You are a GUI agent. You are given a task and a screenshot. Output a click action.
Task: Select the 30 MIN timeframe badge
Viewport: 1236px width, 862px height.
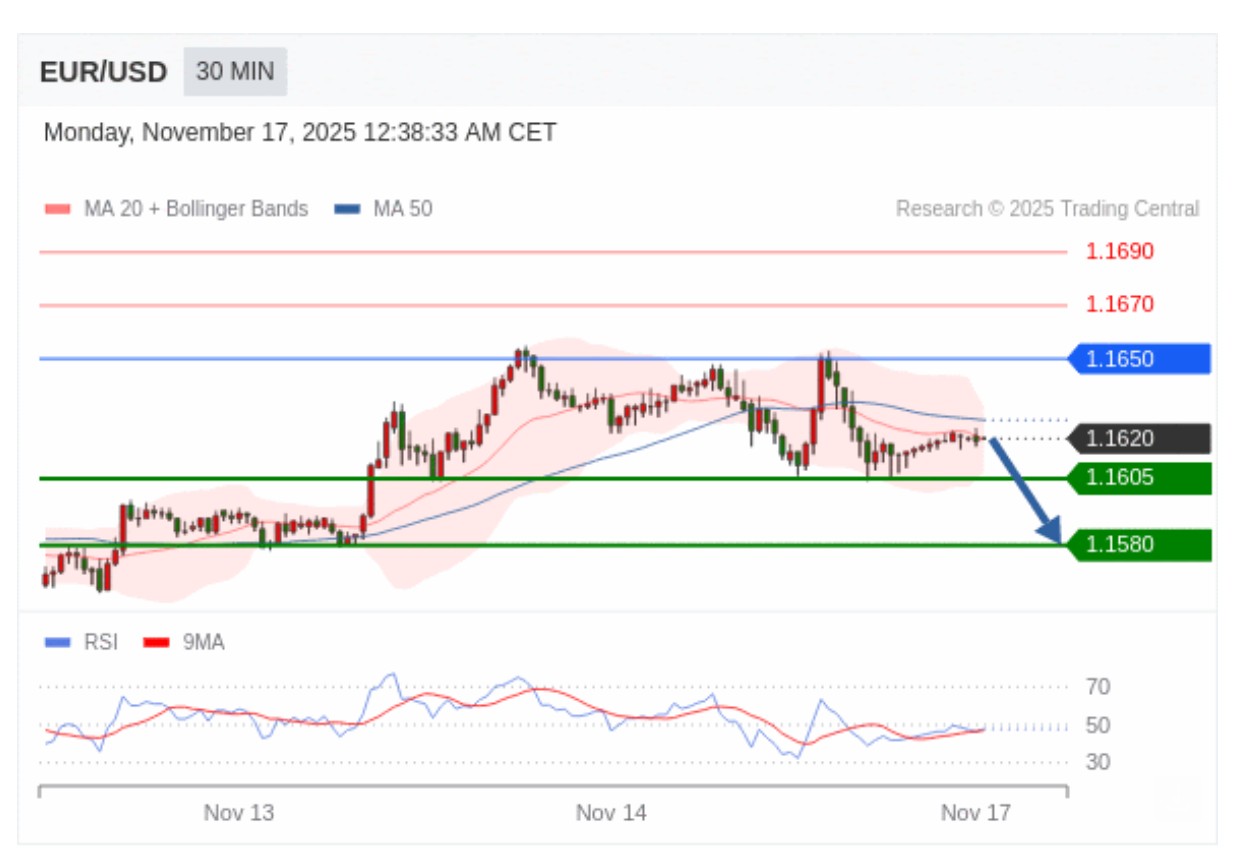(x=235, y=72)
